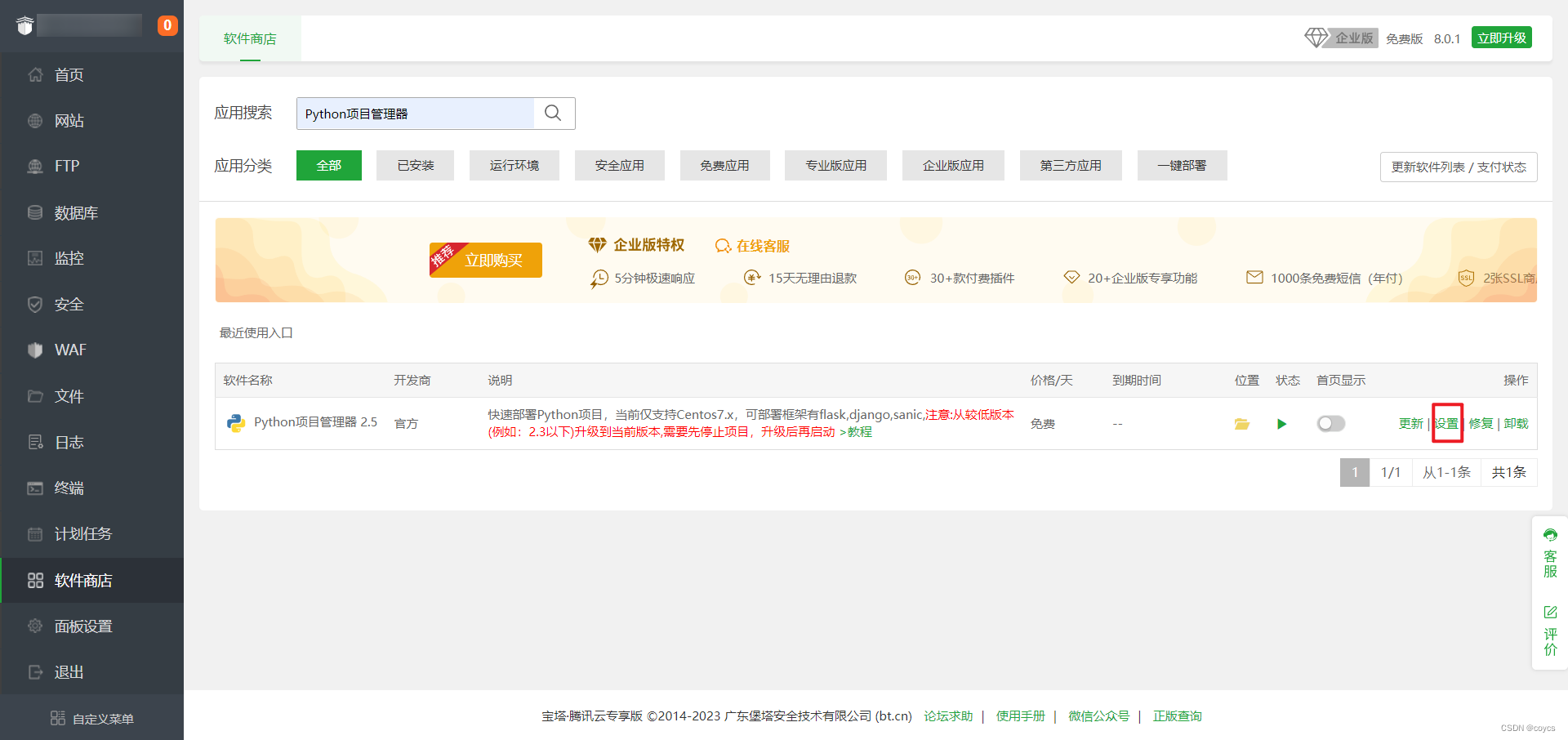Click the 面板设置 gear icon
The image size is (1568, 740).
click(35, 626)
